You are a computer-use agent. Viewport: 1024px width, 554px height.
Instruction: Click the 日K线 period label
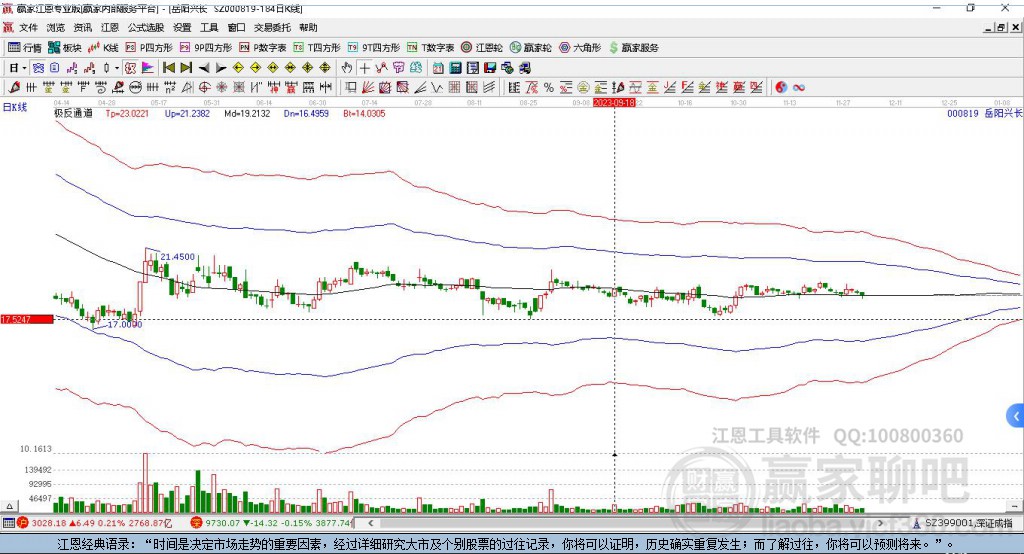tap(15, 107)
